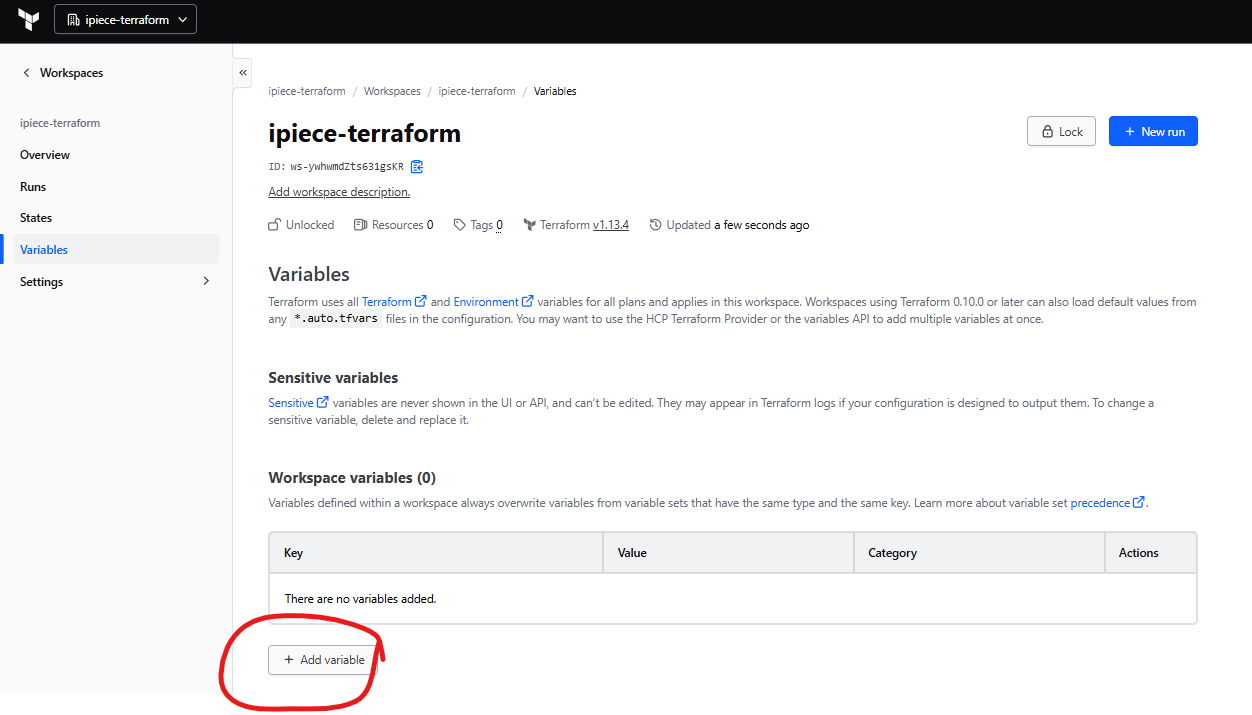
Task: Click the Updated a few seconds ago text
Action: pos(729,225)
